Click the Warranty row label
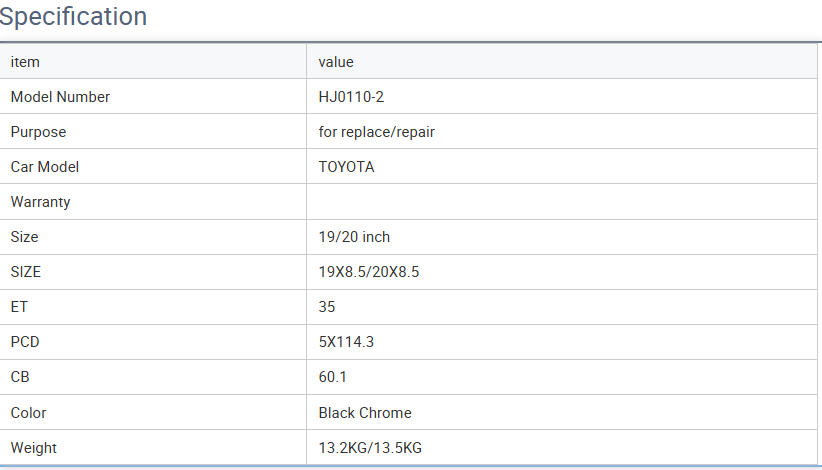The image size is (822, 470). click(x=40, y=202)
